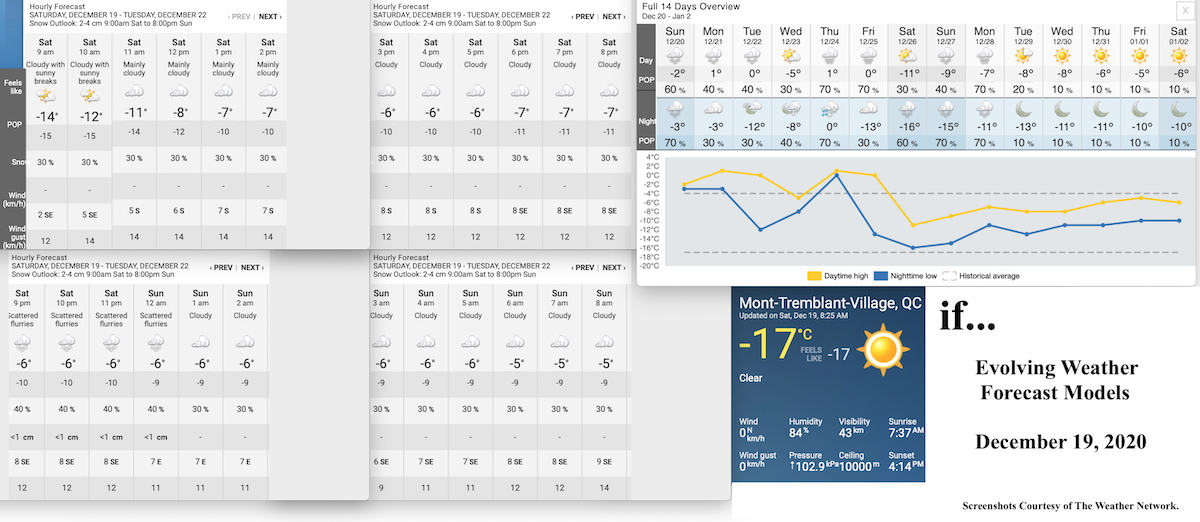Click the Sat 2 pm mainly cloudy icon

pyautogui.click(x=268, y=92)
